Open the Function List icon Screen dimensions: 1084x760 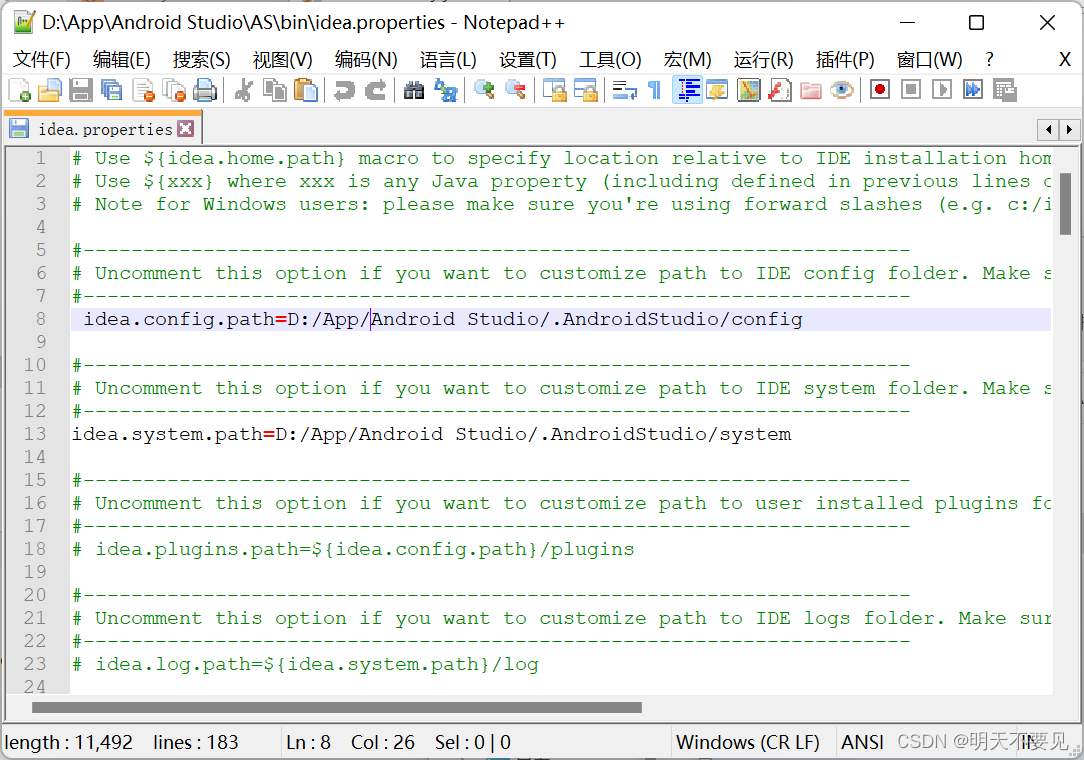(780, 91)
